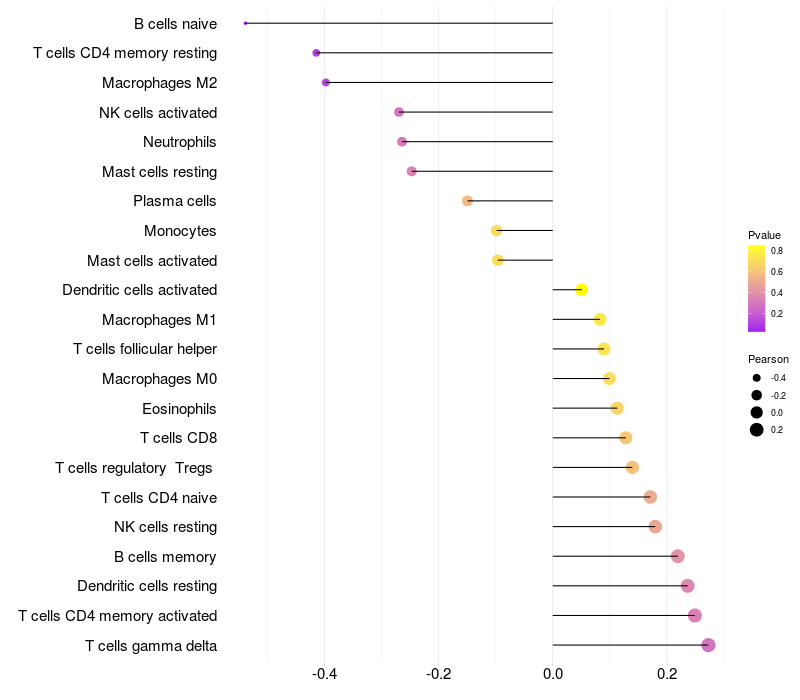Image resolution: width=800 pixels, height=700 pixels.
Task: Select the yellow Dendritic cells activated point
Action: click(x=581, y=290)
